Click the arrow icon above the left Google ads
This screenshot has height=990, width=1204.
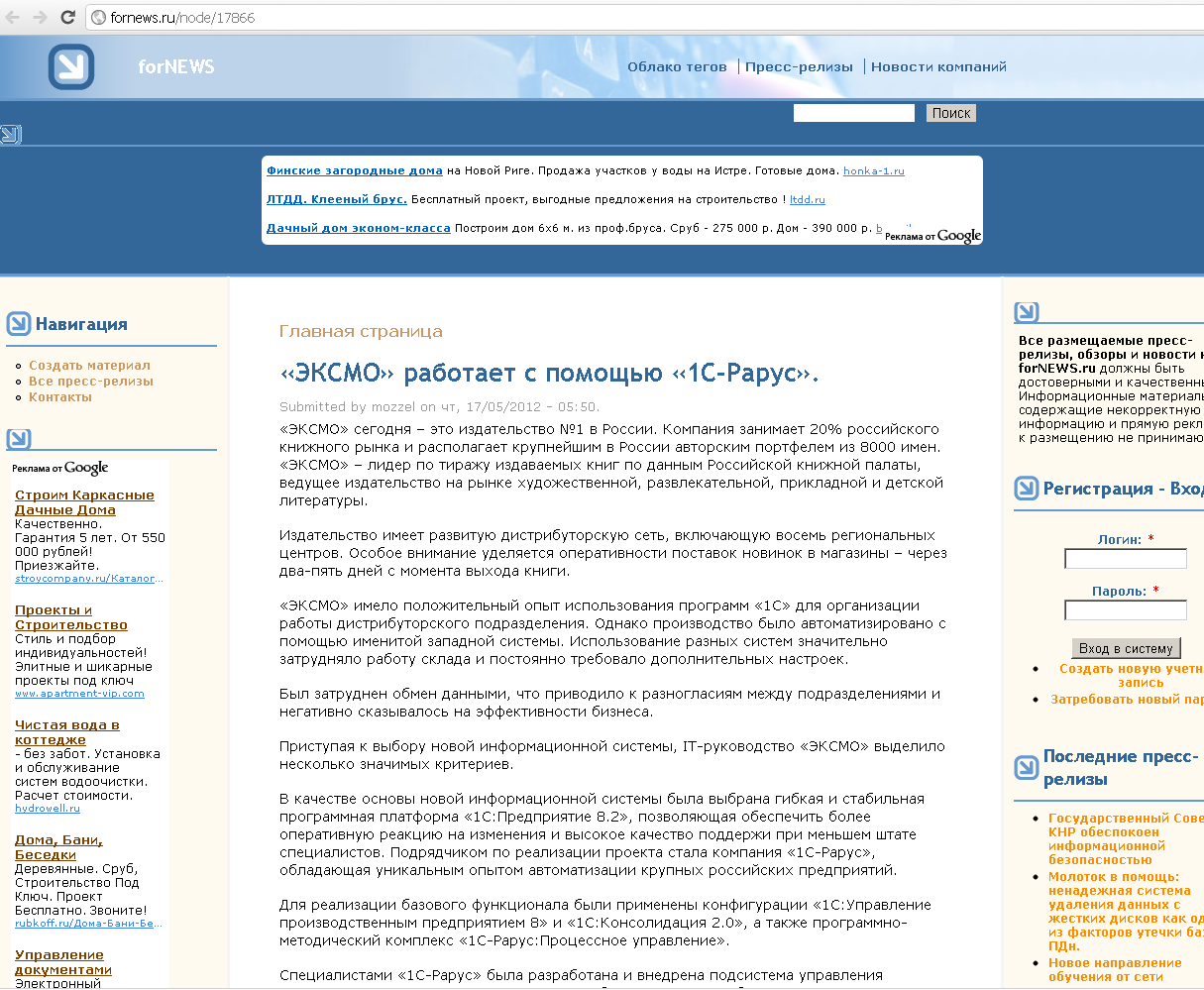coord(19,439)
